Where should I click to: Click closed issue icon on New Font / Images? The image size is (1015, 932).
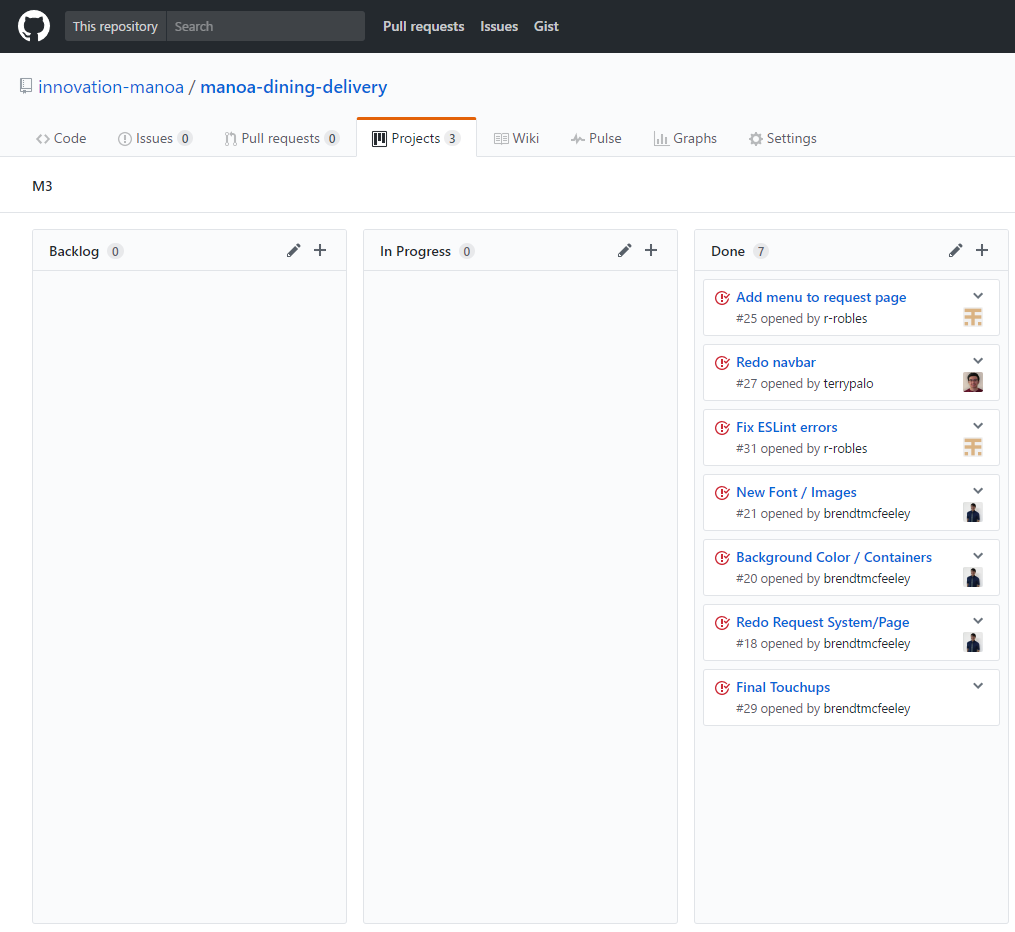[722, 493]
